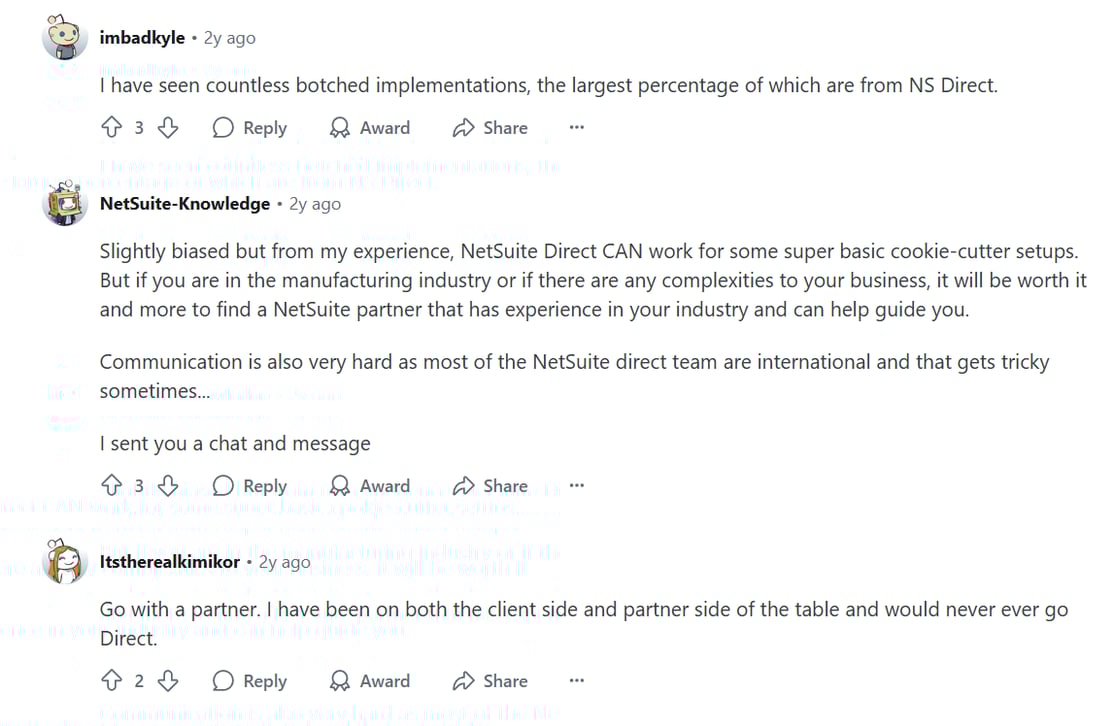Downvote the 'Go with a partner' comment
This screenshot has height=726, width=1113.
tap(168, 680)
